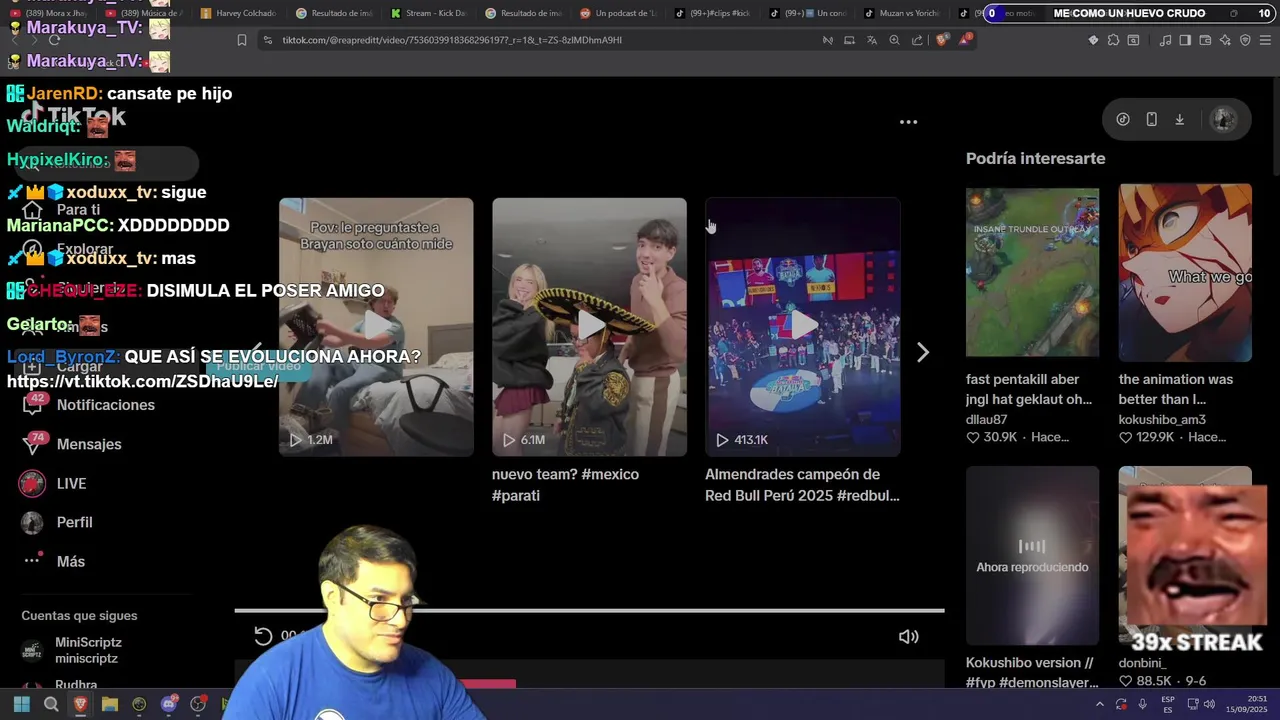Open File Explorer from the taskbar

[110, 704]
